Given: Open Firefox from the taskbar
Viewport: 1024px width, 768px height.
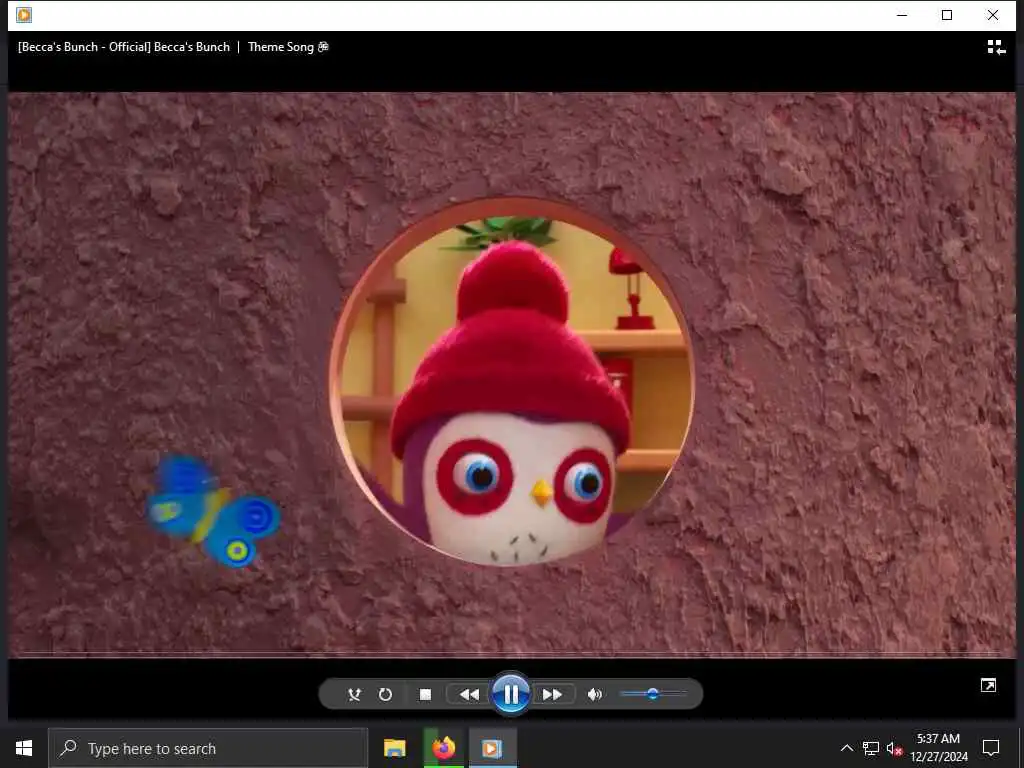Looking at the screenshot, I should pyautogui.click(x=443, y=748).
